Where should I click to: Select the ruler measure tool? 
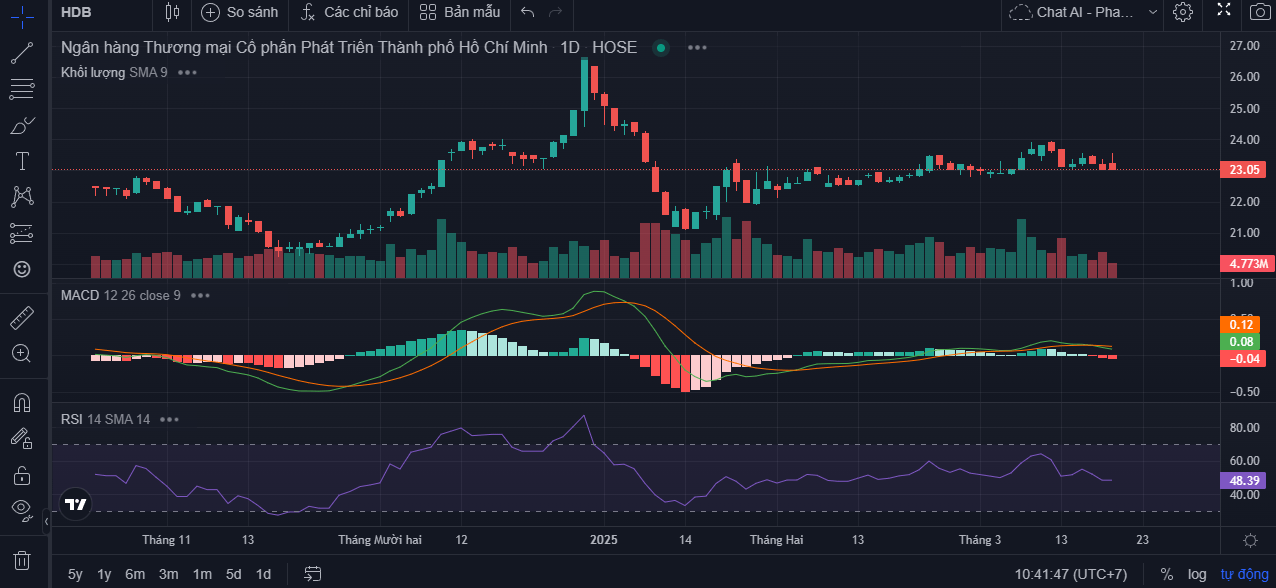pos(22,318)
